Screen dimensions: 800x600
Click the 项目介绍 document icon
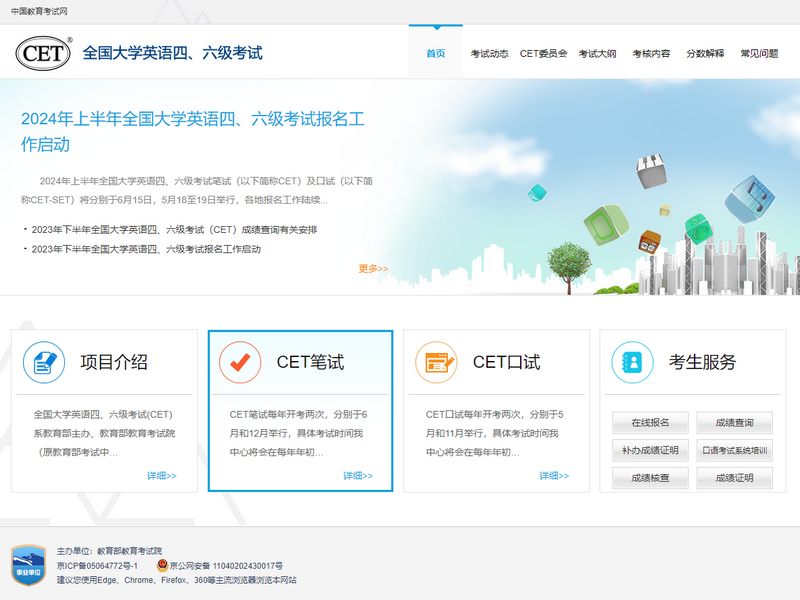coord(44,362)
